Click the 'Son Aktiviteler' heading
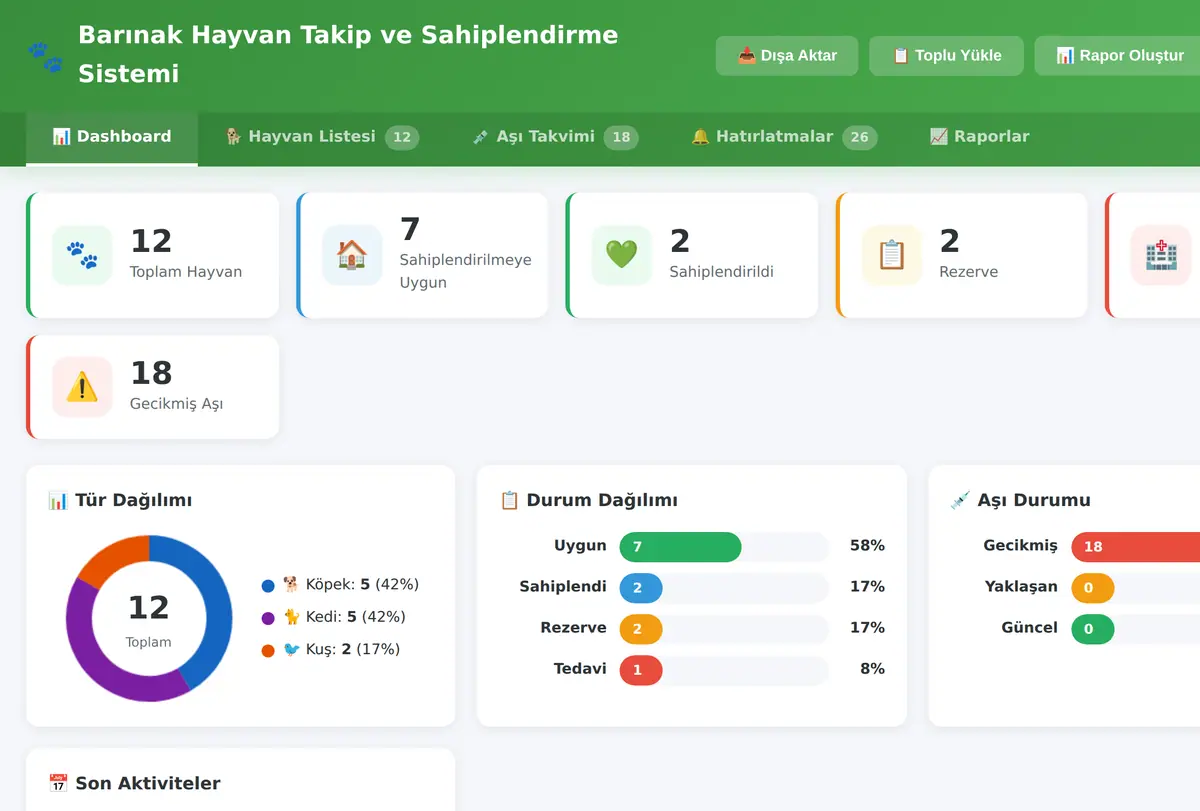Viewport: 1200px width, 811px height. (x=148, y=783)
